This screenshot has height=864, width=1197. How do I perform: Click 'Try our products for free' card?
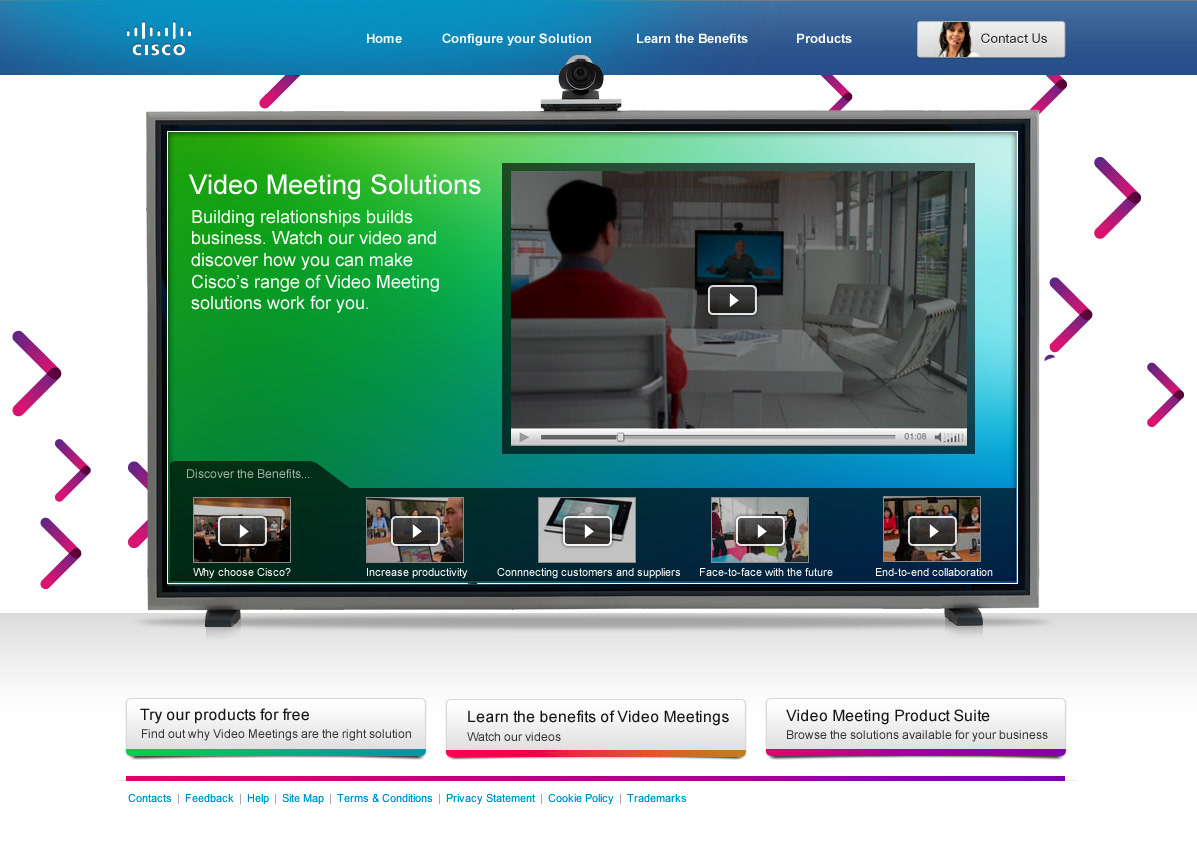point(276,727)
